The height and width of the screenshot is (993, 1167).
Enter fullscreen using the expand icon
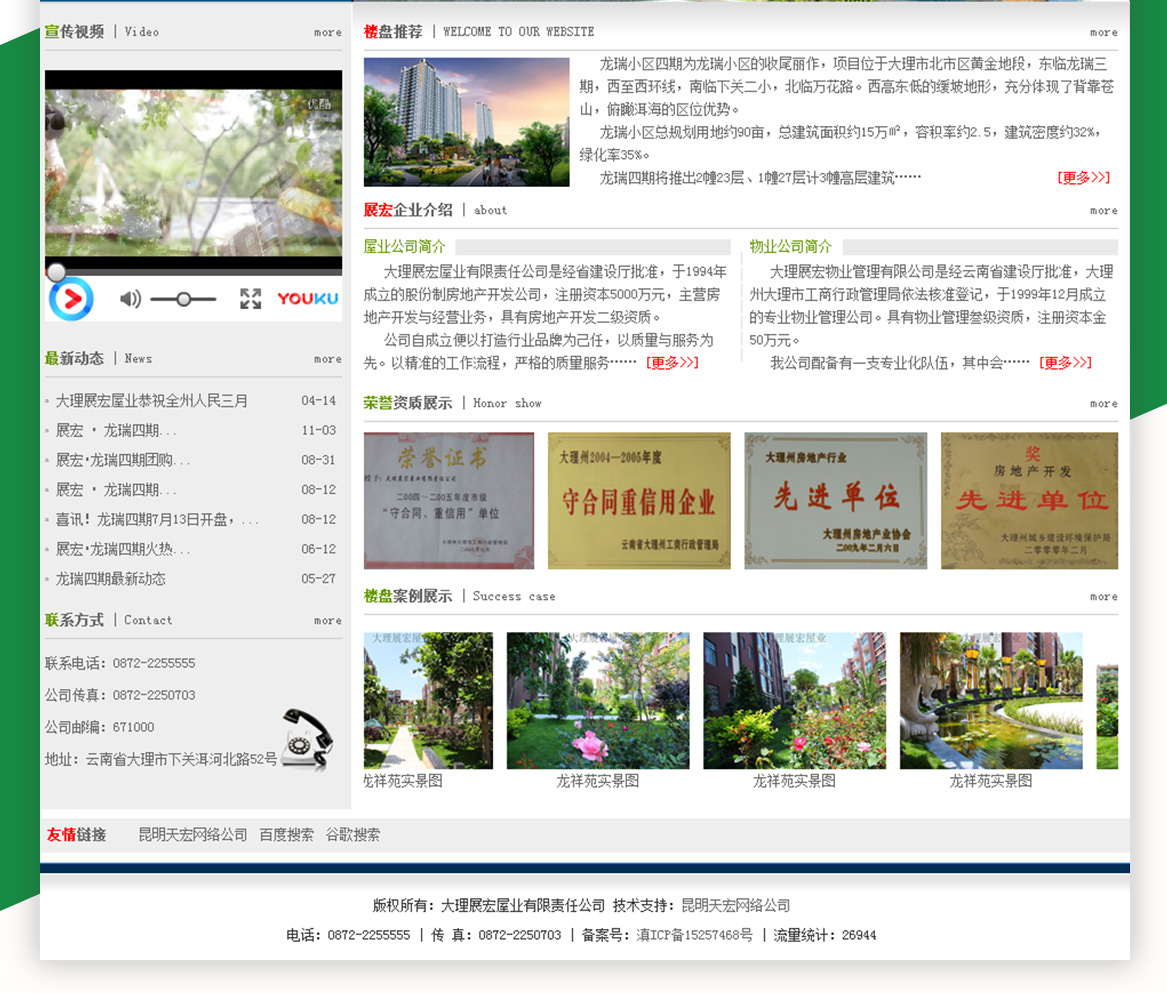[x=250, y=299]
